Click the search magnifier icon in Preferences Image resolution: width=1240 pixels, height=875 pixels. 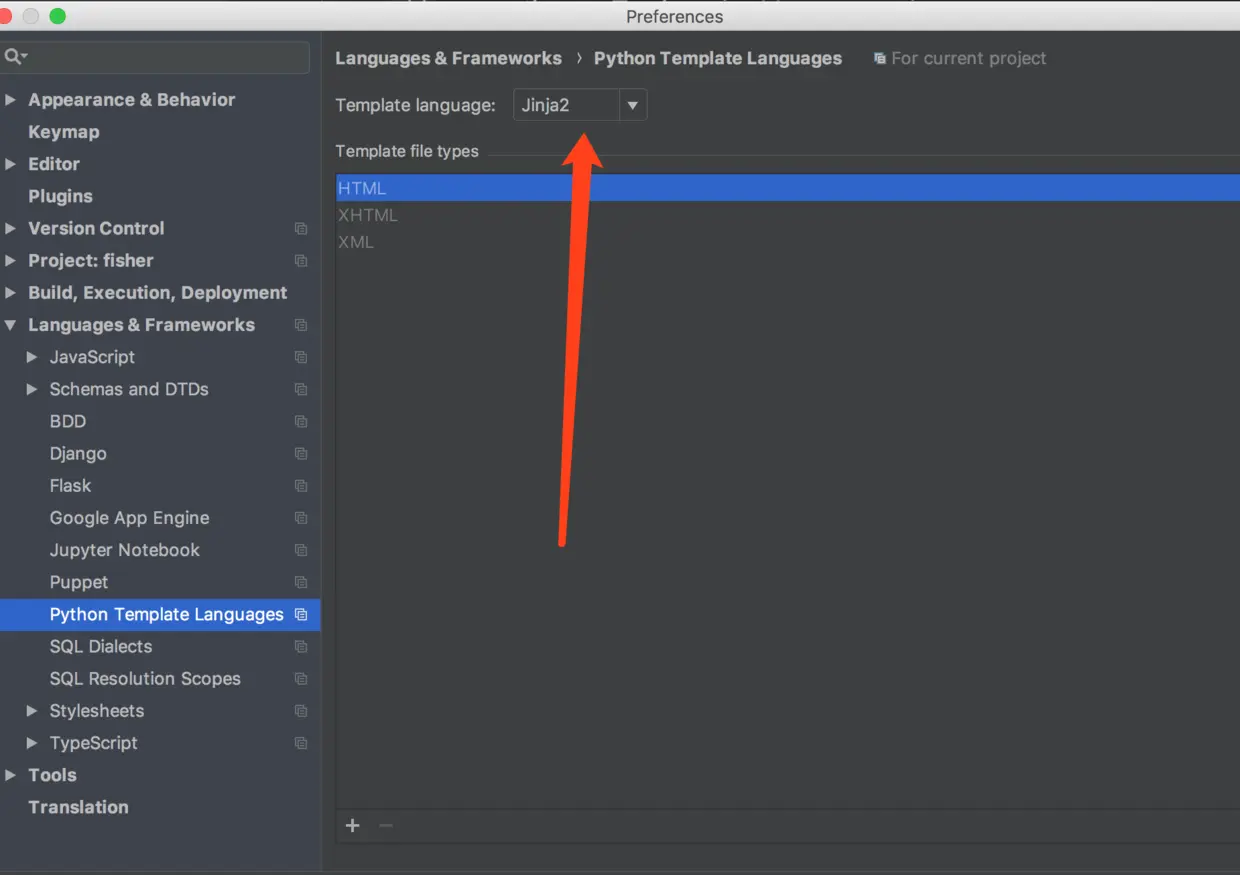pyautogui.click(x=14, y=57)
